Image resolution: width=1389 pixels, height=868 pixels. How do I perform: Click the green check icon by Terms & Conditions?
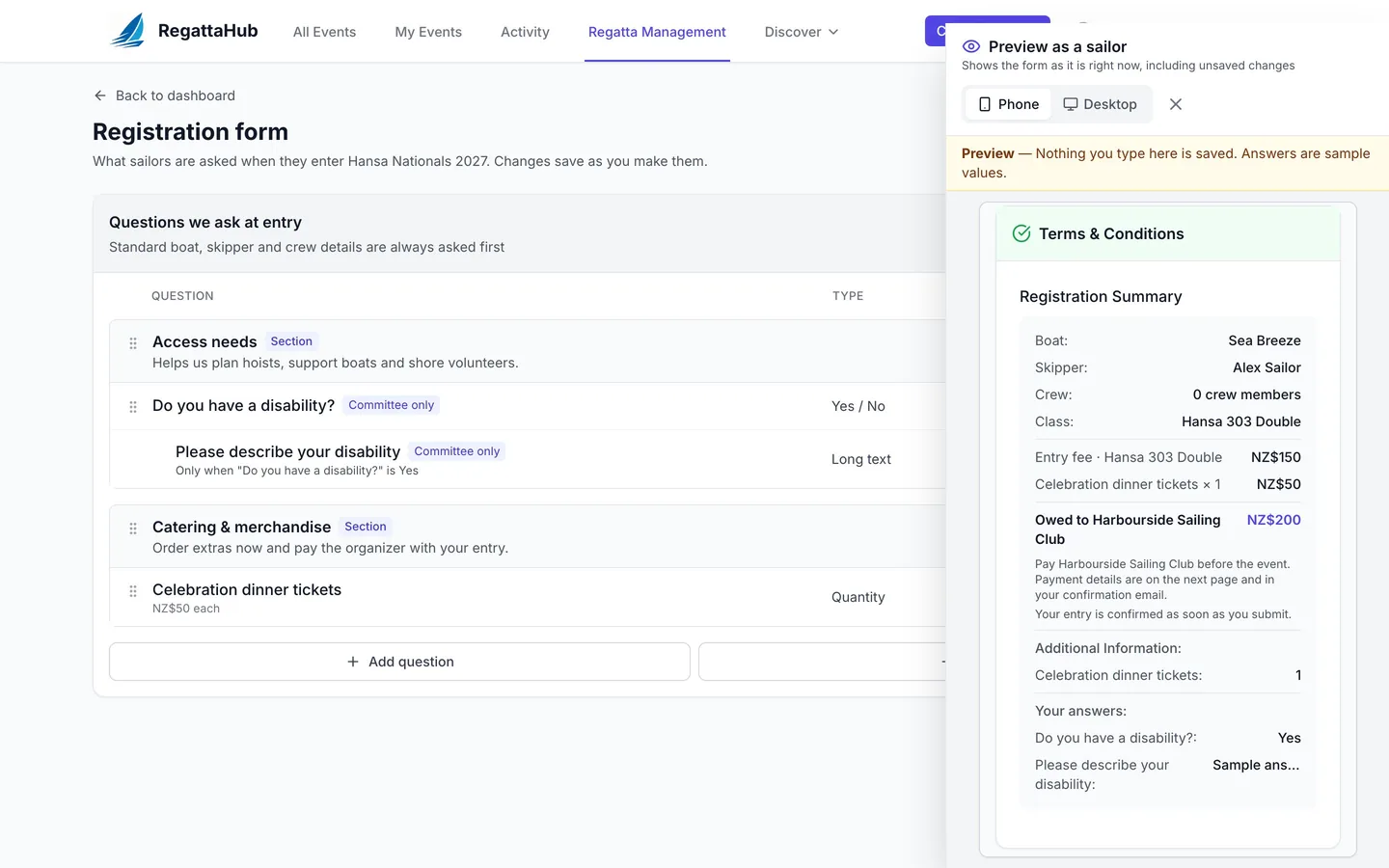click(x=1021, y=233)
